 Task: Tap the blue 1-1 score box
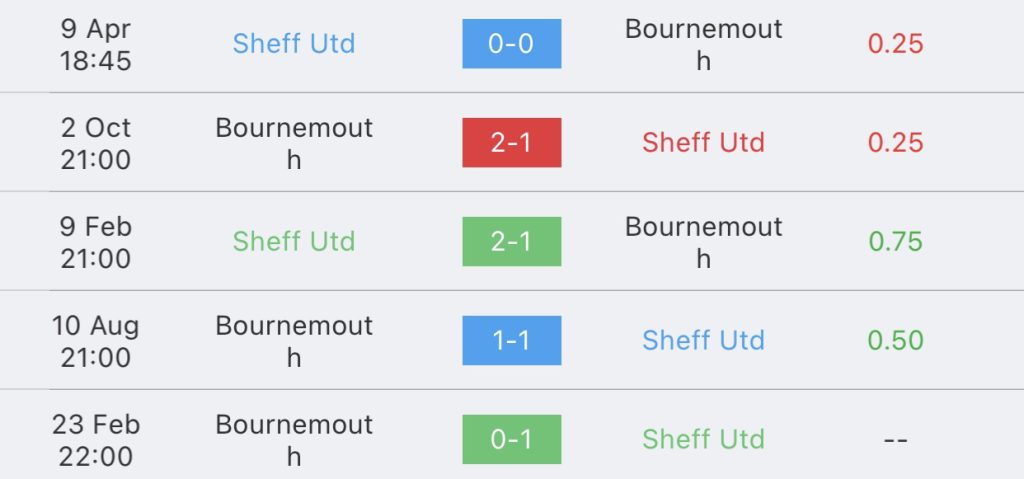(x=511, y=340)
